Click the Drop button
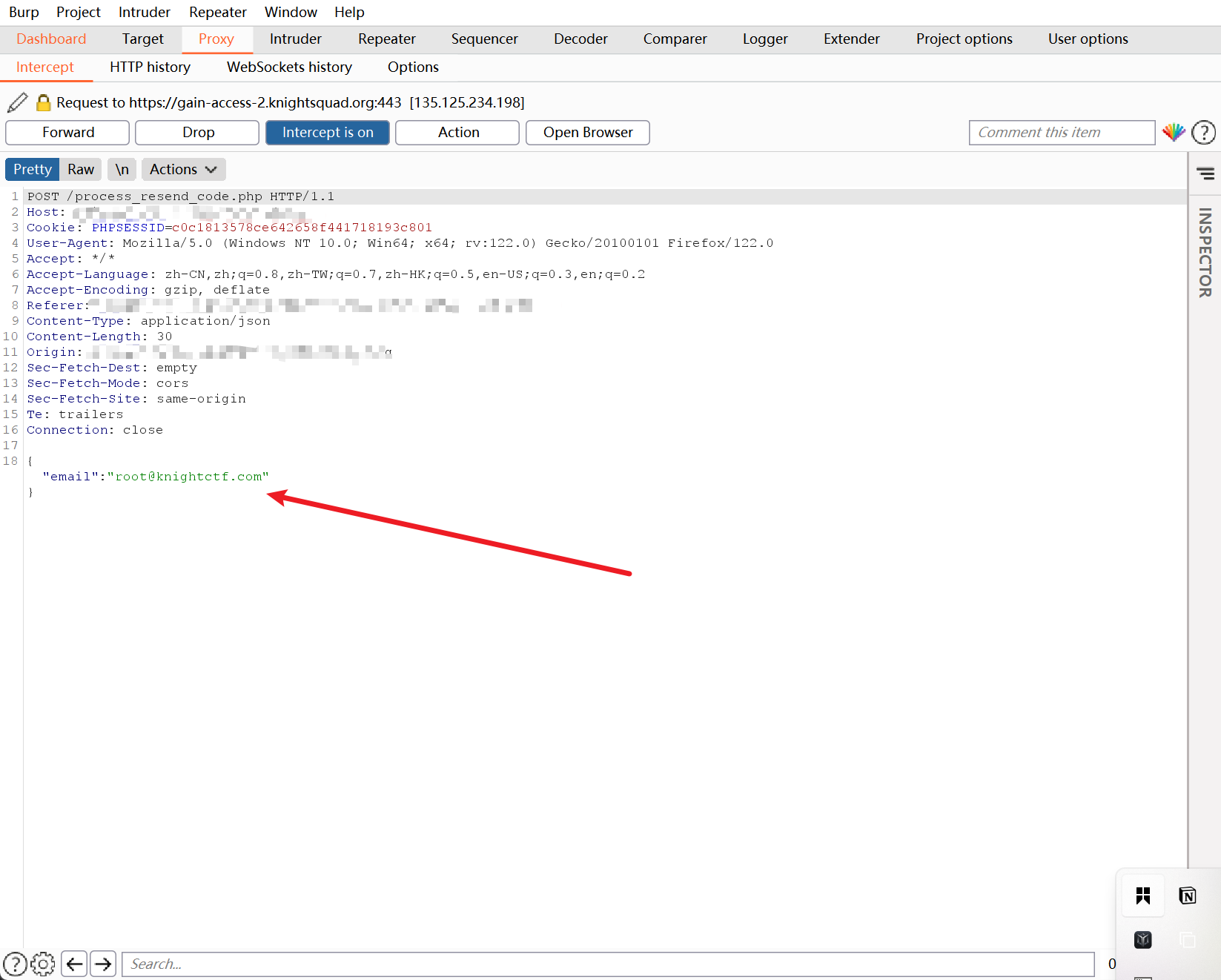 click(x=199, y=133)
